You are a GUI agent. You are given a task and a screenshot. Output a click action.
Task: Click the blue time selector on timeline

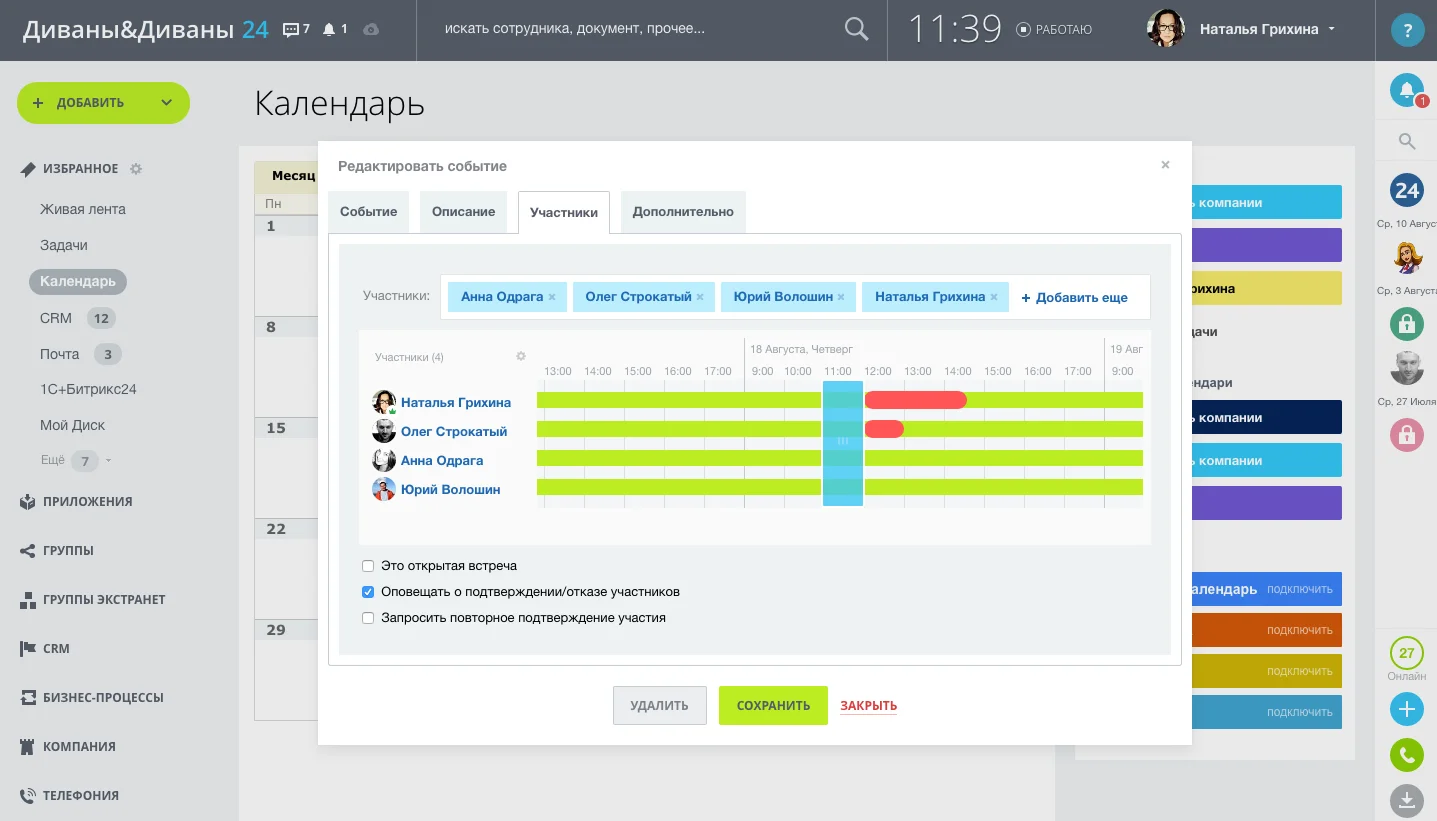coord(843,443)
